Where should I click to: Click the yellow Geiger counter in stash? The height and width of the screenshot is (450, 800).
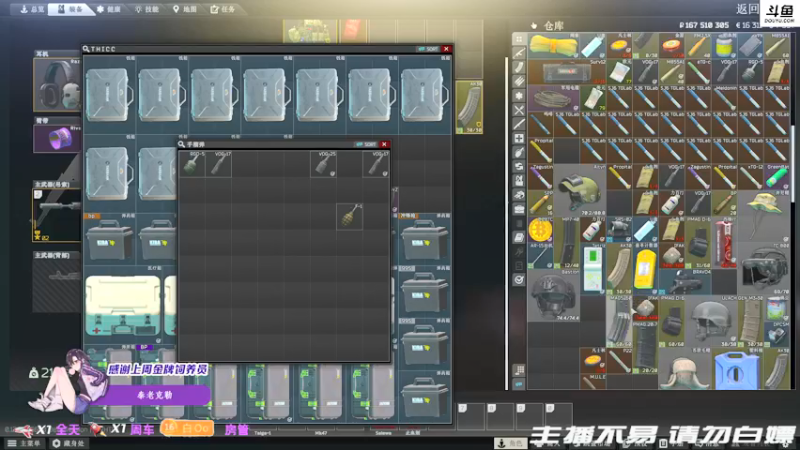645,269
